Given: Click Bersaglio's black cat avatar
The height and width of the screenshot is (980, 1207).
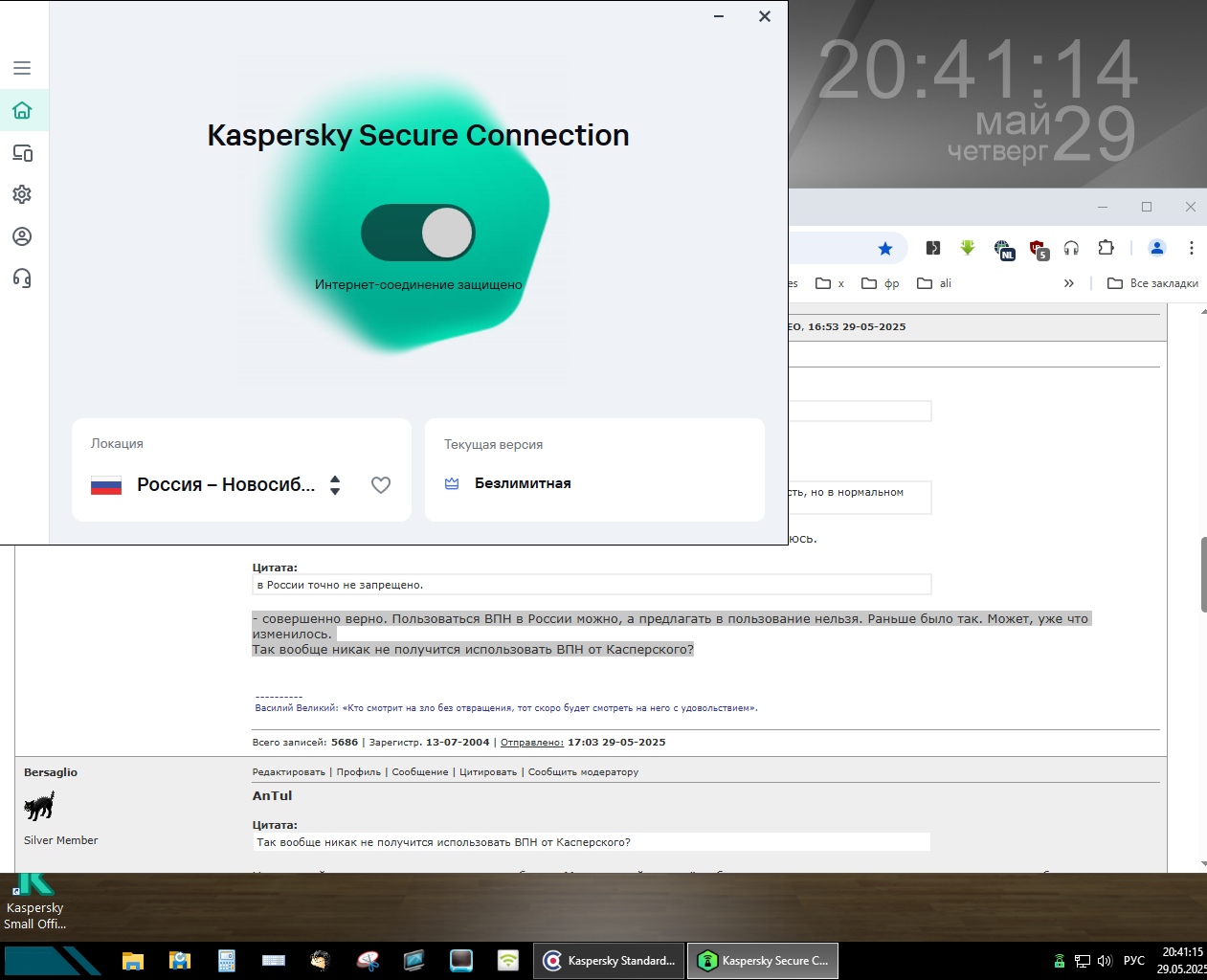Looking at the screenshot, I should 39,806.
